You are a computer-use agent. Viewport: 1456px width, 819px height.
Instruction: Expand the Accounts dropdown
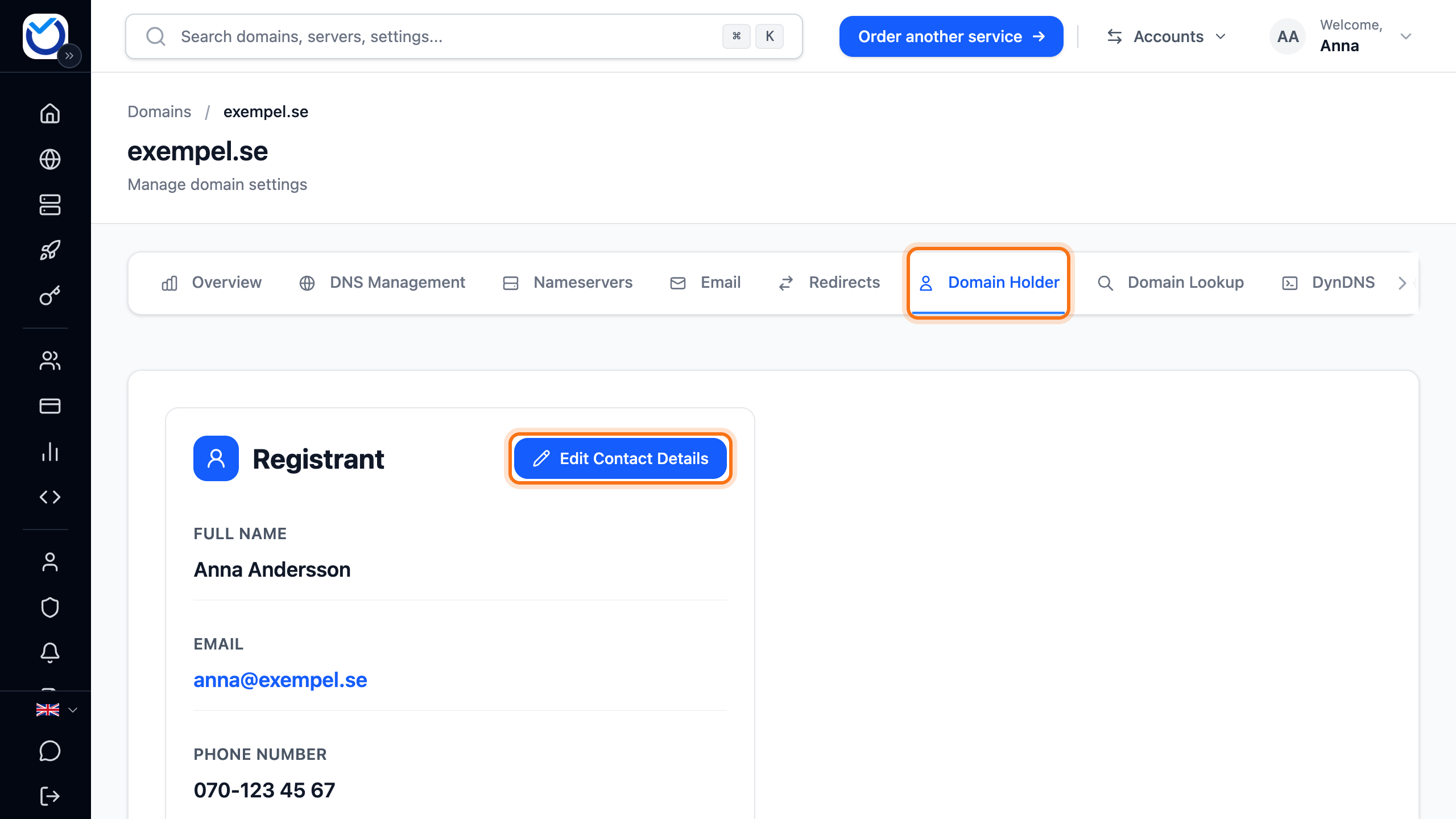(1167, 36)
